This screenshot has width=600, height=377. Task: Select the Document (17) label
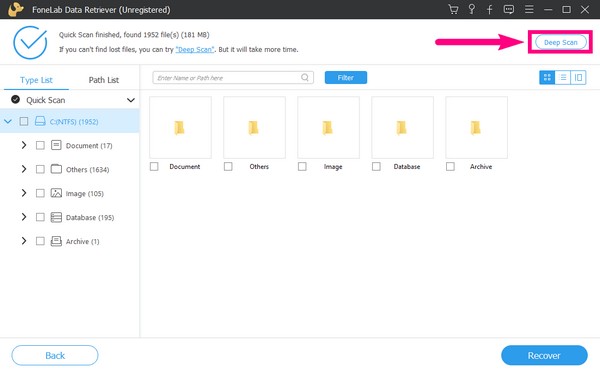[89, 145]
